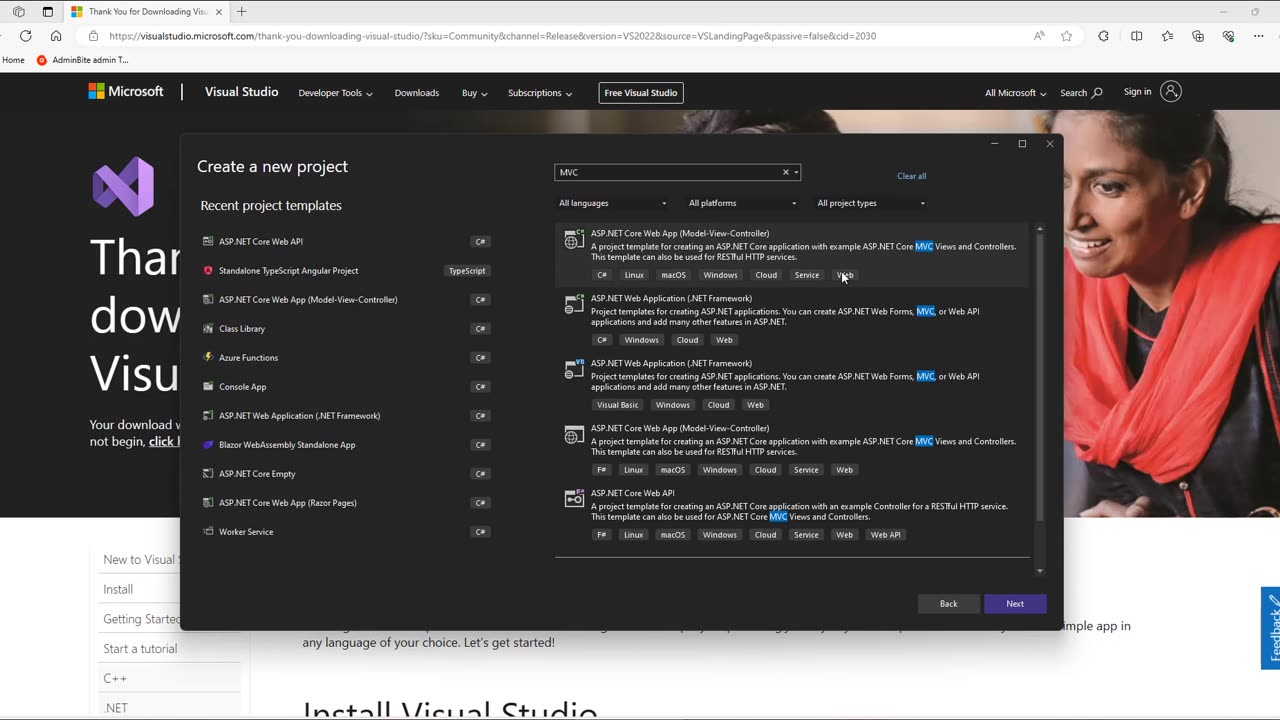Click the TypeScript language badge
The height and width of the screenshot is (720, 1280).
pos(467,271)
